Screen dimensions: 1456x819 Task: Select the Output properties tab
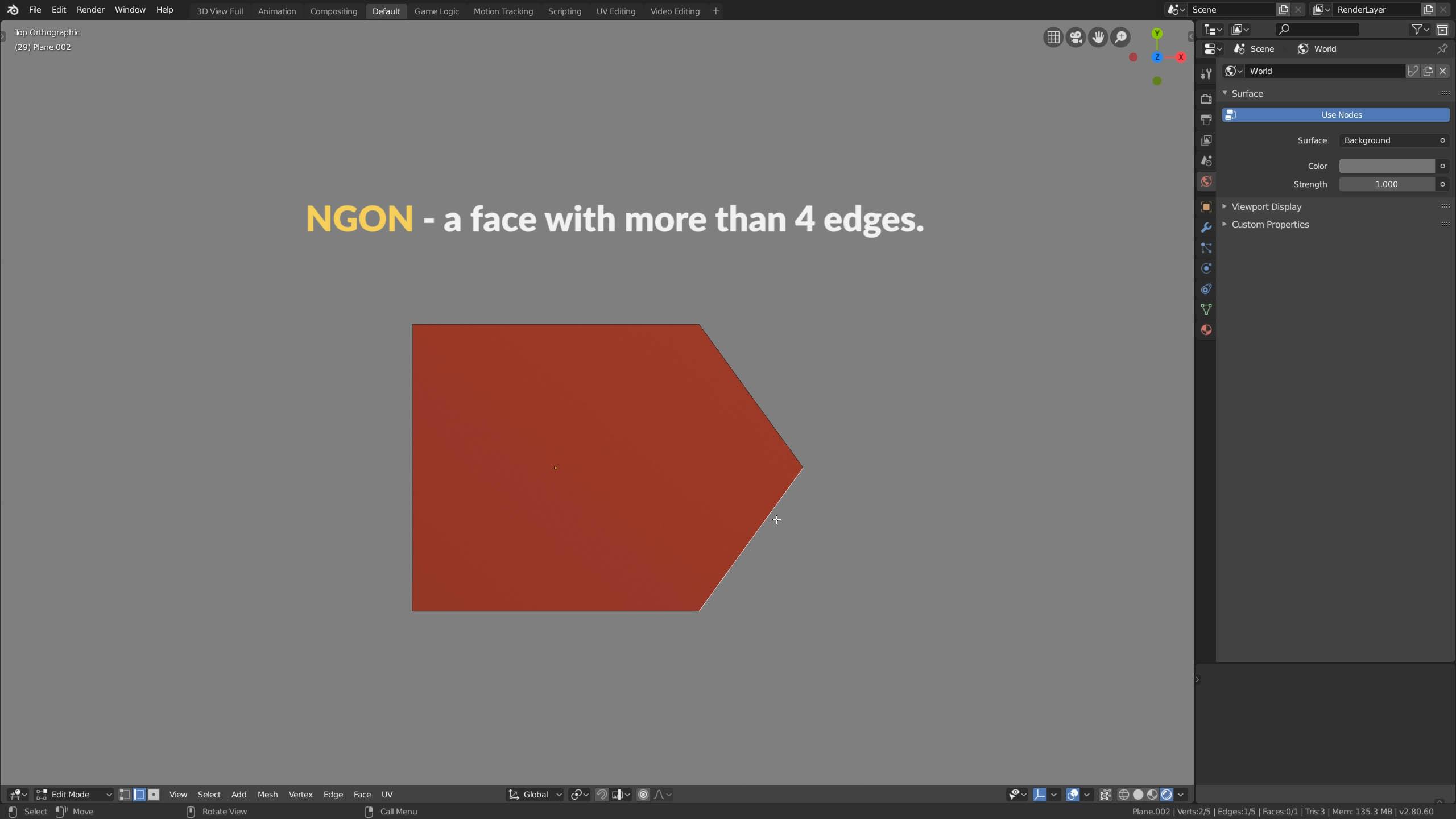coord(1206,119)
